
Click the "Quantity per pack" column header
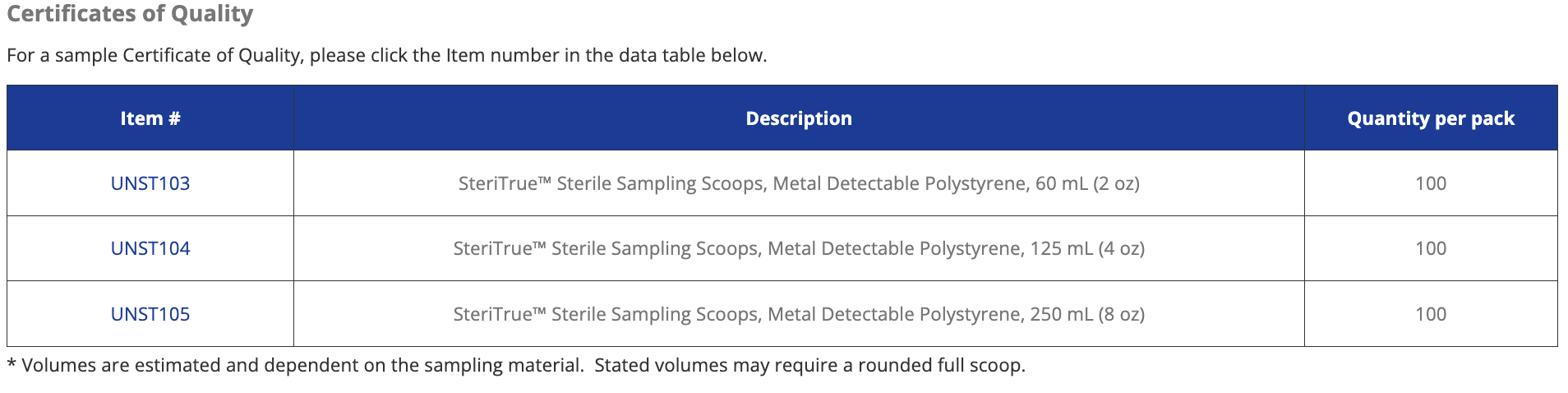tap(1430, 118)
